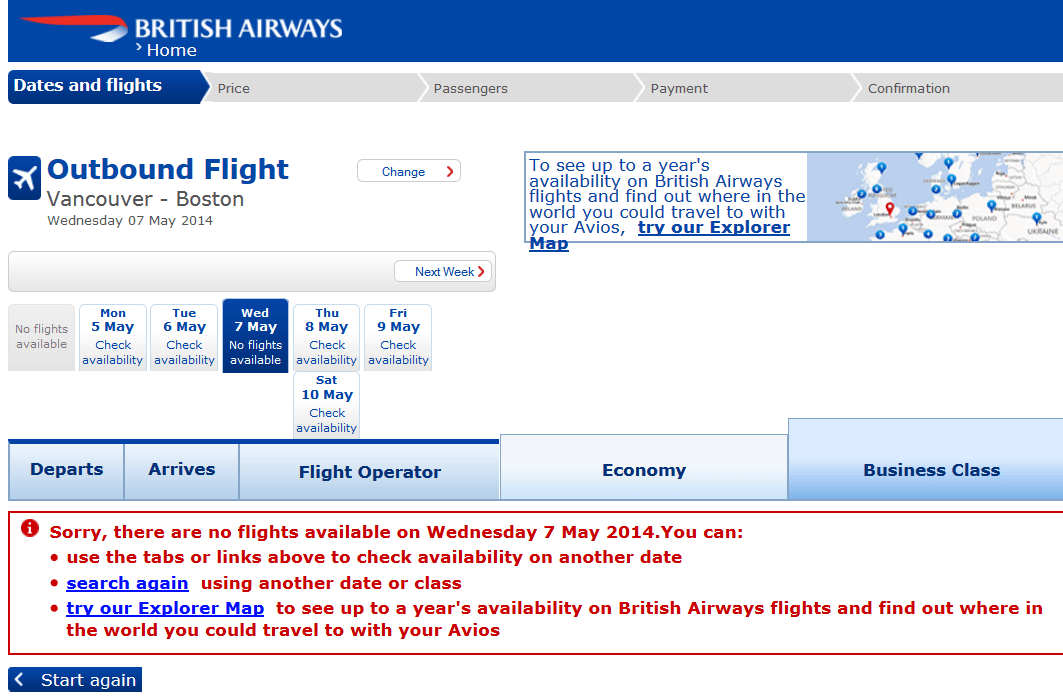This screenshot has height=700, width=1063.
Task: Select the Sat 10 May date option
Action: tap(326, 404)
